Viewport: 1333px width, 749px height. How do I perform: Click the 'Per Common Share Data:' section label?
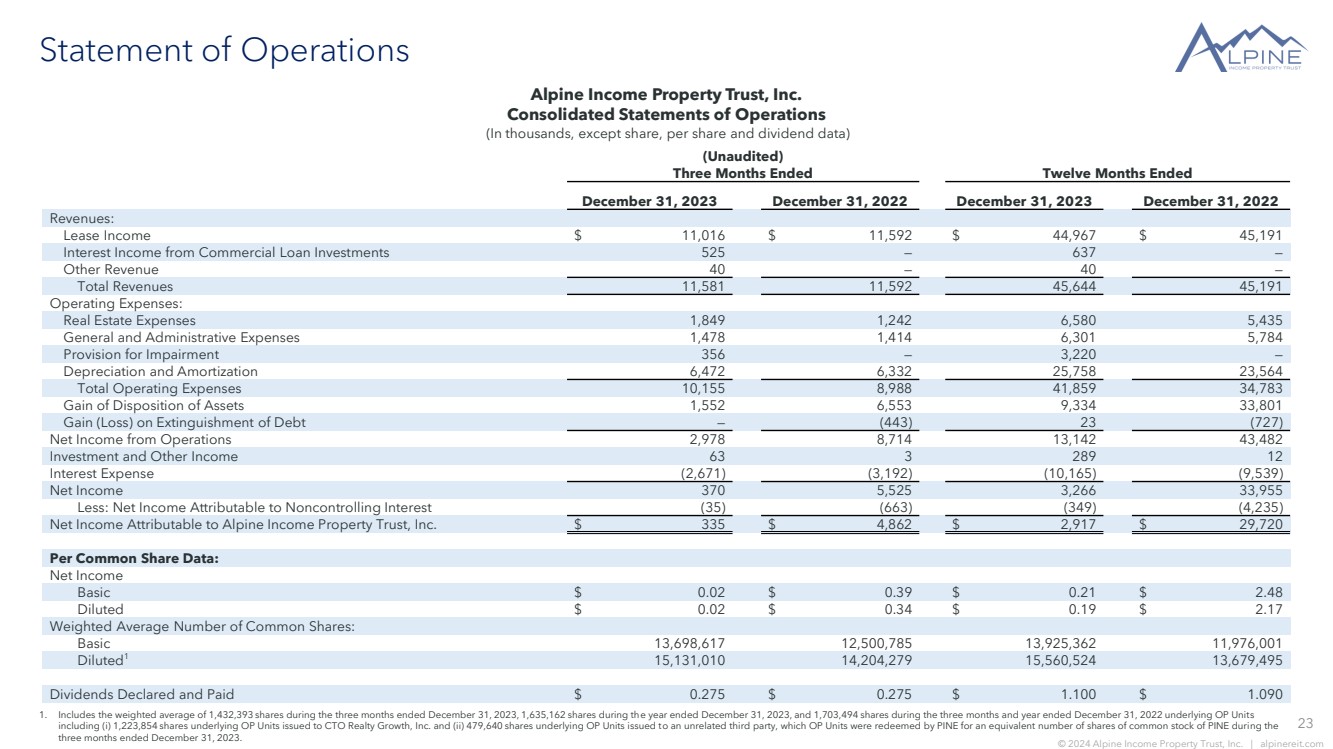(x=134, y=558)
